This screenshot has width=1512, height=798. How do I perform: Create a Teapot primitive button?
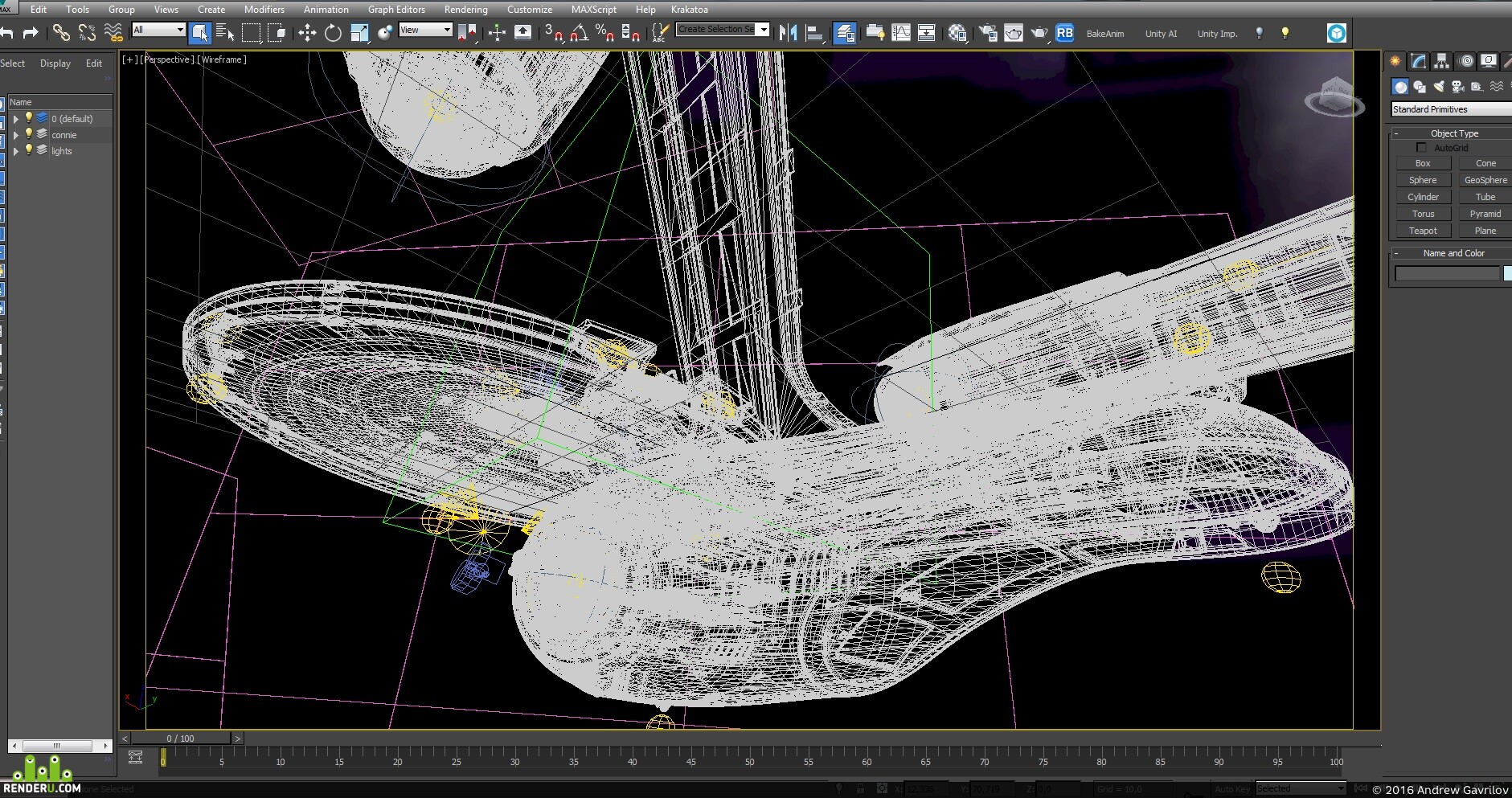pos(1423,231)
